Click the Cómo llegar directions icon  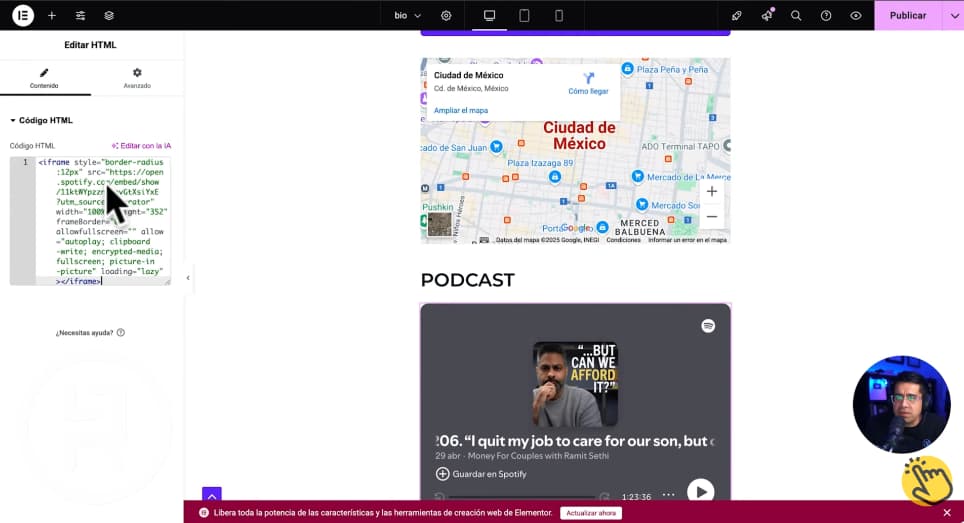tap(588, 78)
